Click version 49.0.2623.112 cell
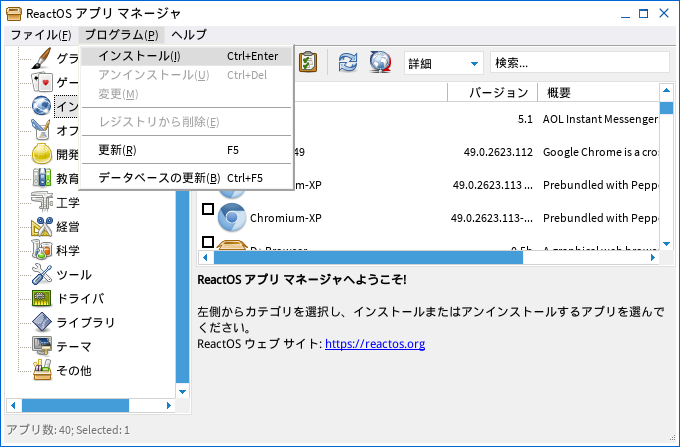This screenshot has height=447, width=680. tap(498, 152)
